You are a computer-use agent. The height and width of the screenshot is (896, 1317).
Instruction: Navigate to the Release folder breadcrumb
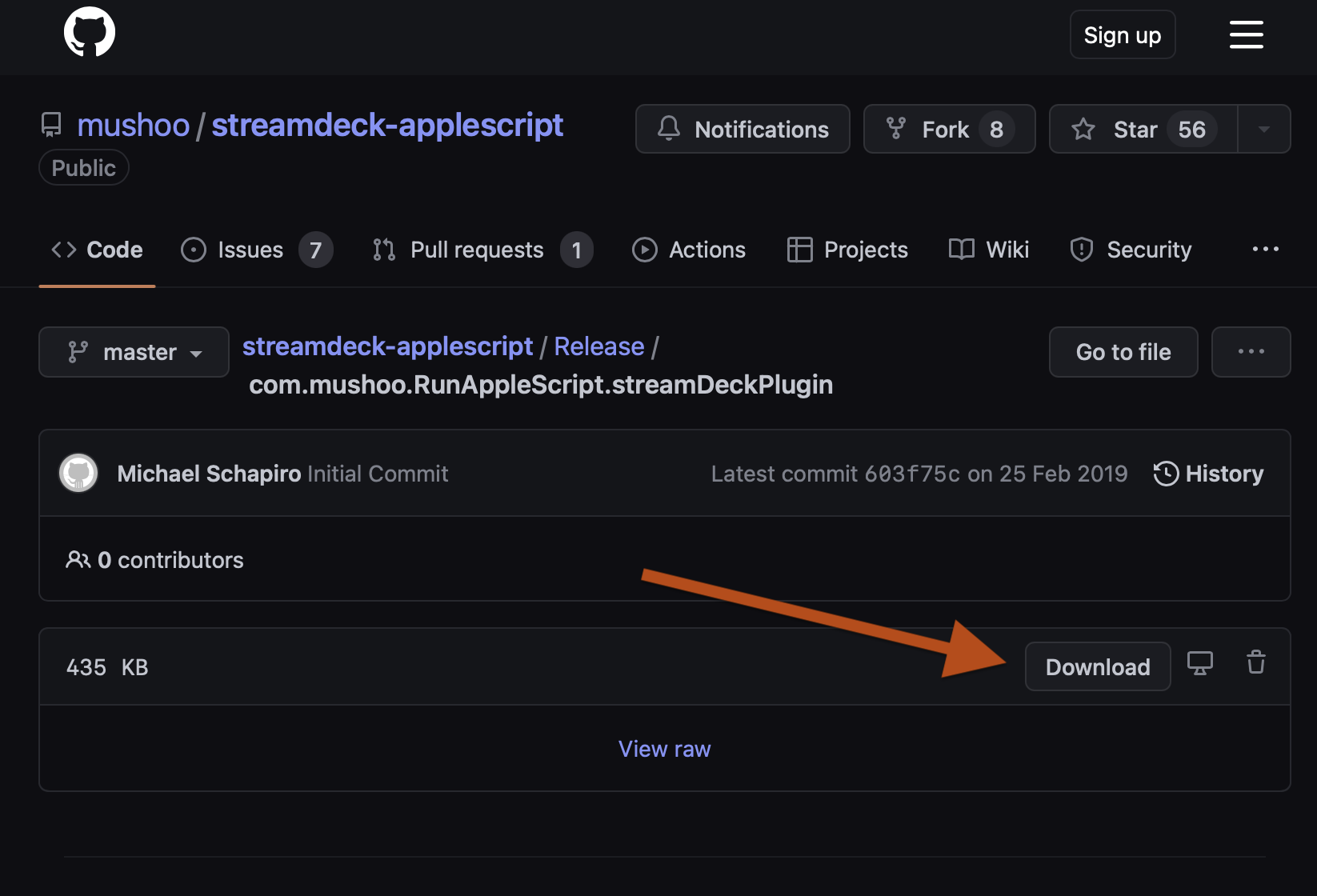[x=598, y=346]
